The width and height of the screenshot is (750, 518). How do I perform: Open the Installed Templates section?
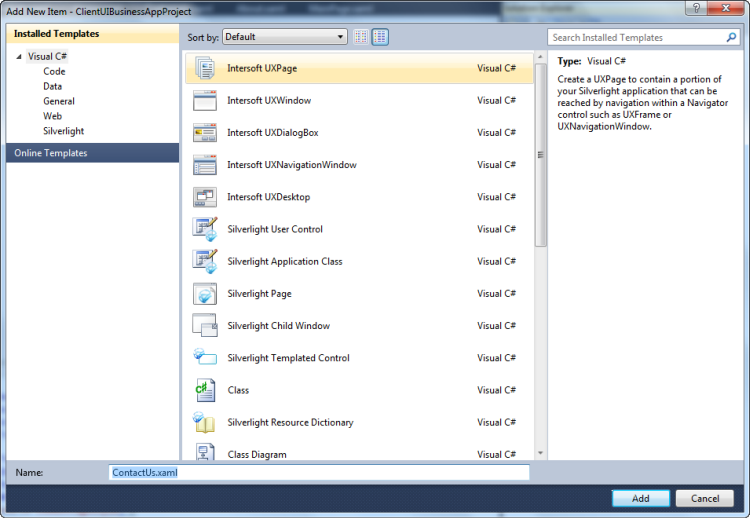point(92,33)
